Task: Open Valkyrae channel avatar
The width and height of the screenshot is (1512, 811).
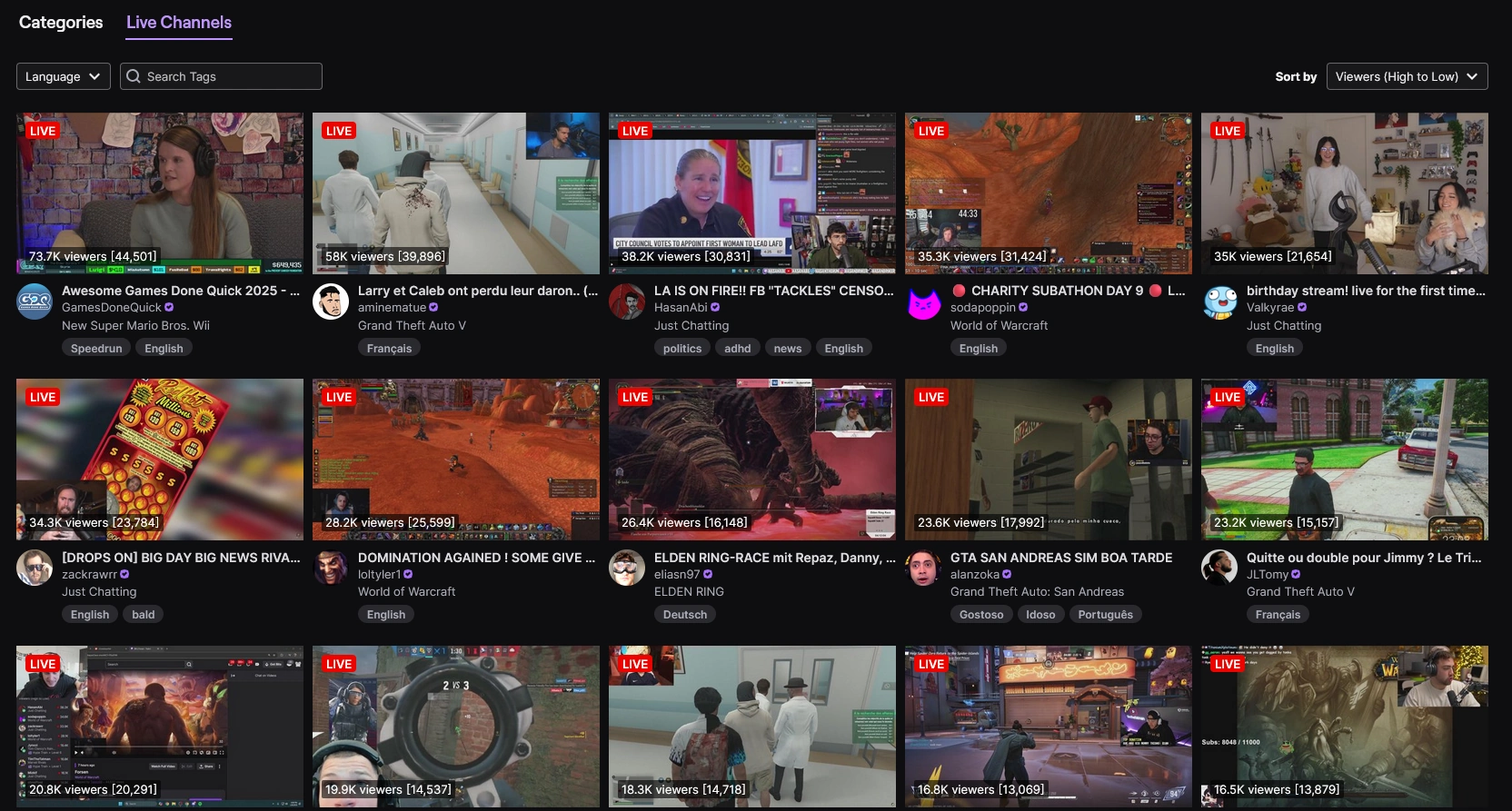Action: [1219, 302]
